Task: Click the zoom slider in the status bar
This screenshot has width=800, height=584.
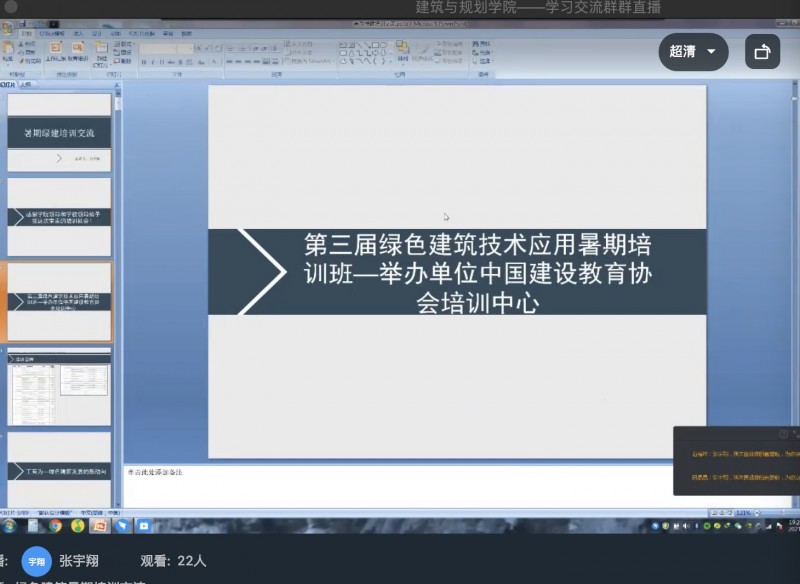Action: pos(768,513)
